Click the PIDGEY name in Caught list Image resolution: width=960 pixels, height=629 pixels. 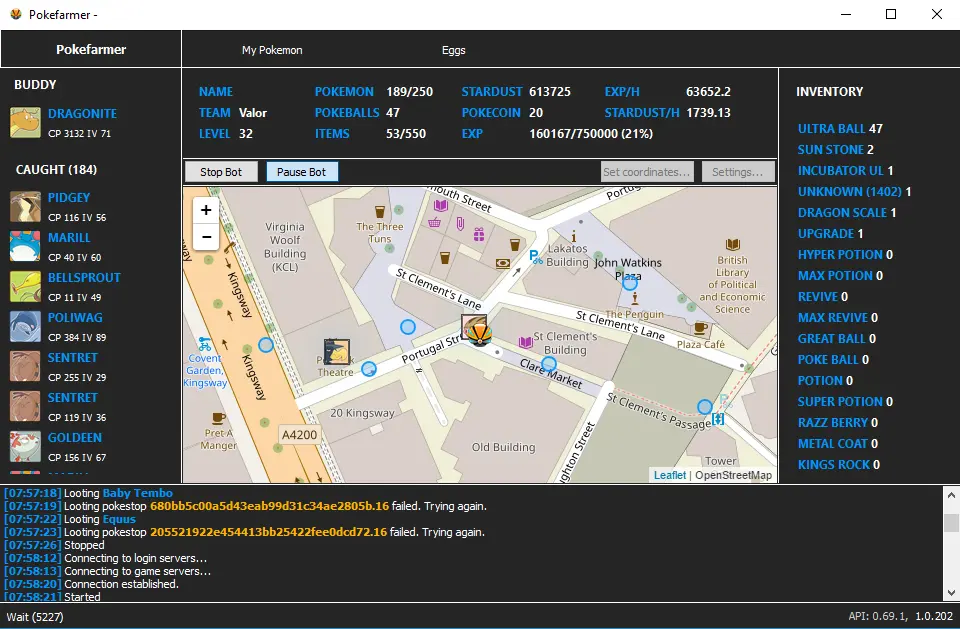(69, 198)
